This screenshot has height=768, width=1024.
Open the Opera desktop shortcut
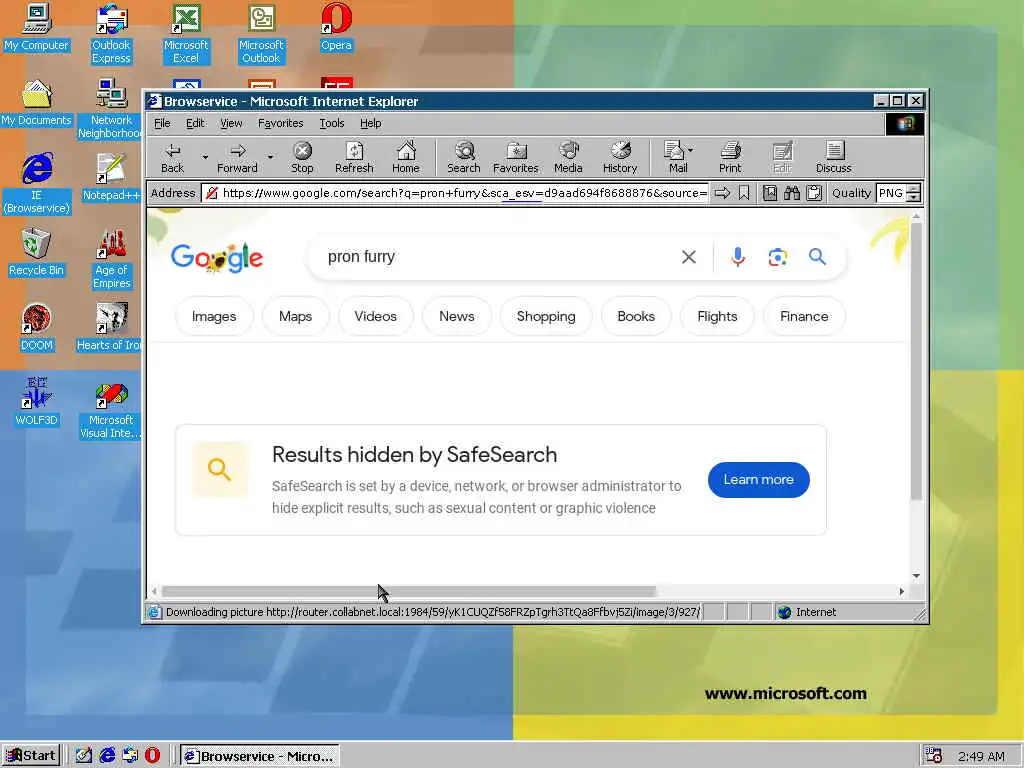click(336, 27)
